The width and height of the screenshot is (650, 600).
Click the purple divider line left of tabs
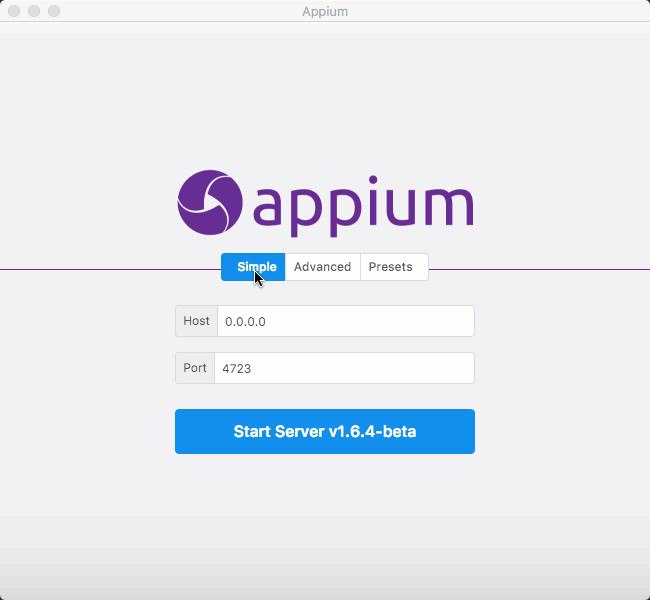click(x=110, y=270)
